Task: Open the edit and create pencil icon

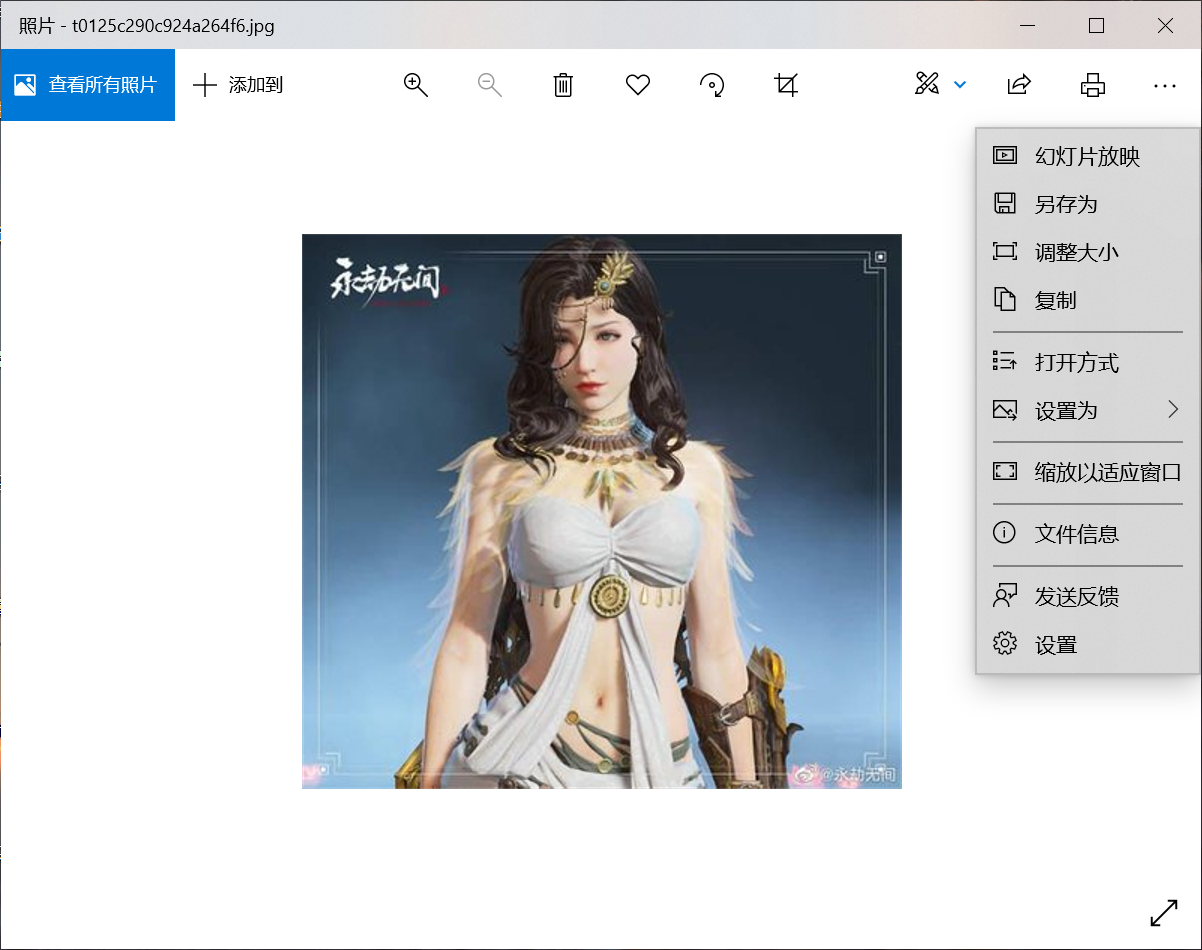Action: (927, 85)
